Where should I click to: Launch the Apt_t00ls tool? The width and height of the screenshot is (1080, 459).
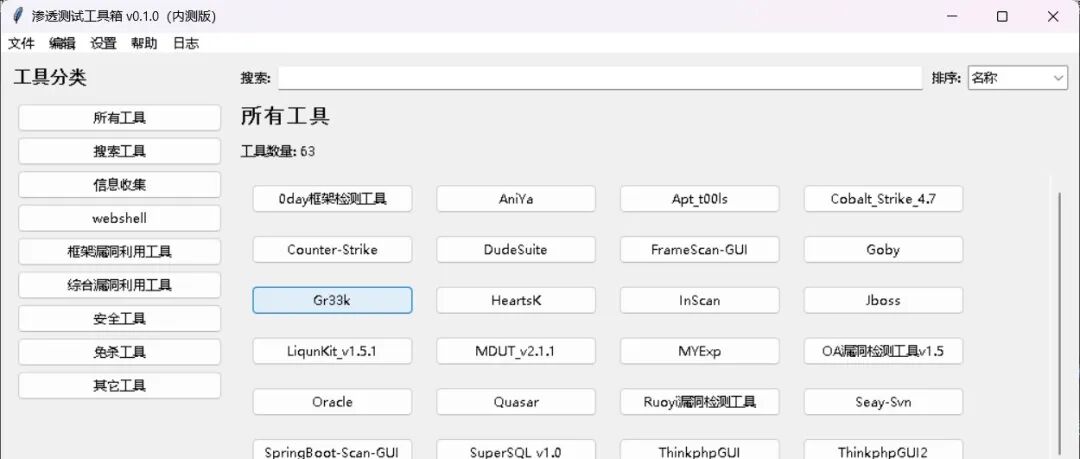700,199
